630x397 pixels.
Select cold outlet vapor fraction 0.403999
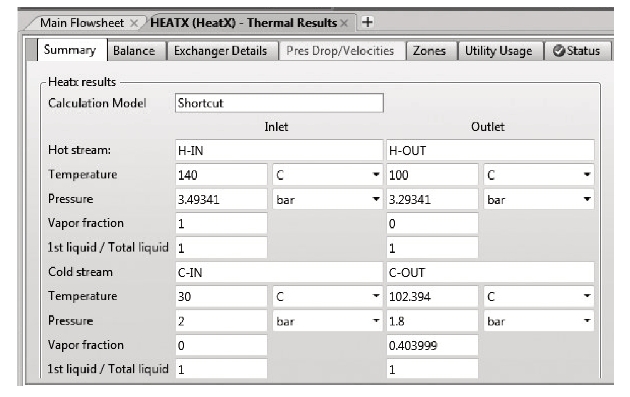(x=432, y=345)
